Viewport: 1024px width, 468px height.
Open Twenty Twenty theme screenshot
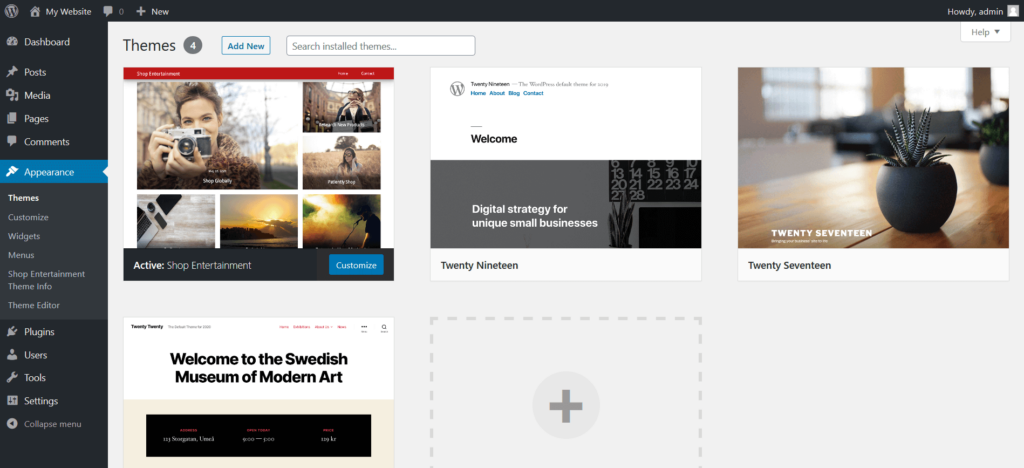pyautogui.click(x=259, y=393)
